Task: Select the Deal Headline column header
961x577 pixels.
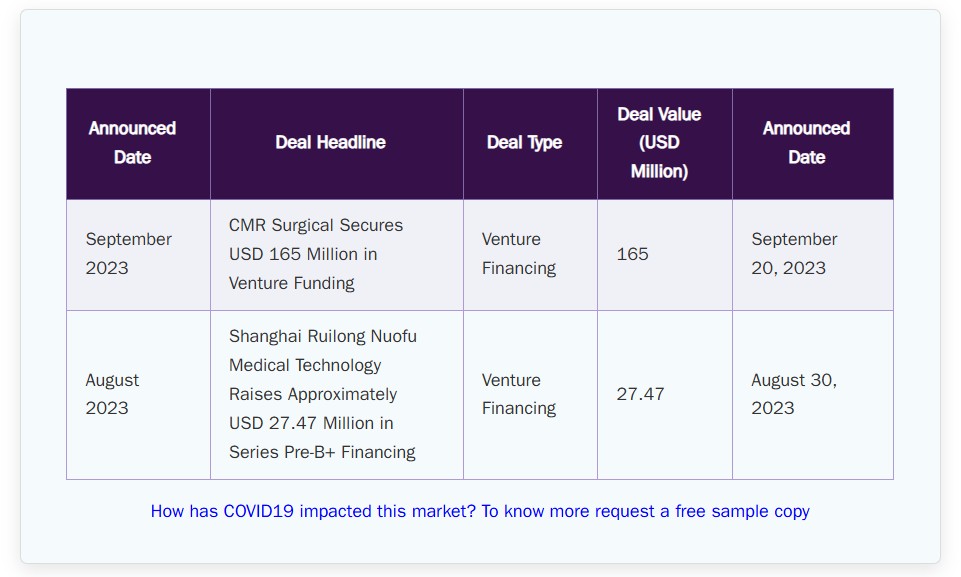Action: pos(336,144)
